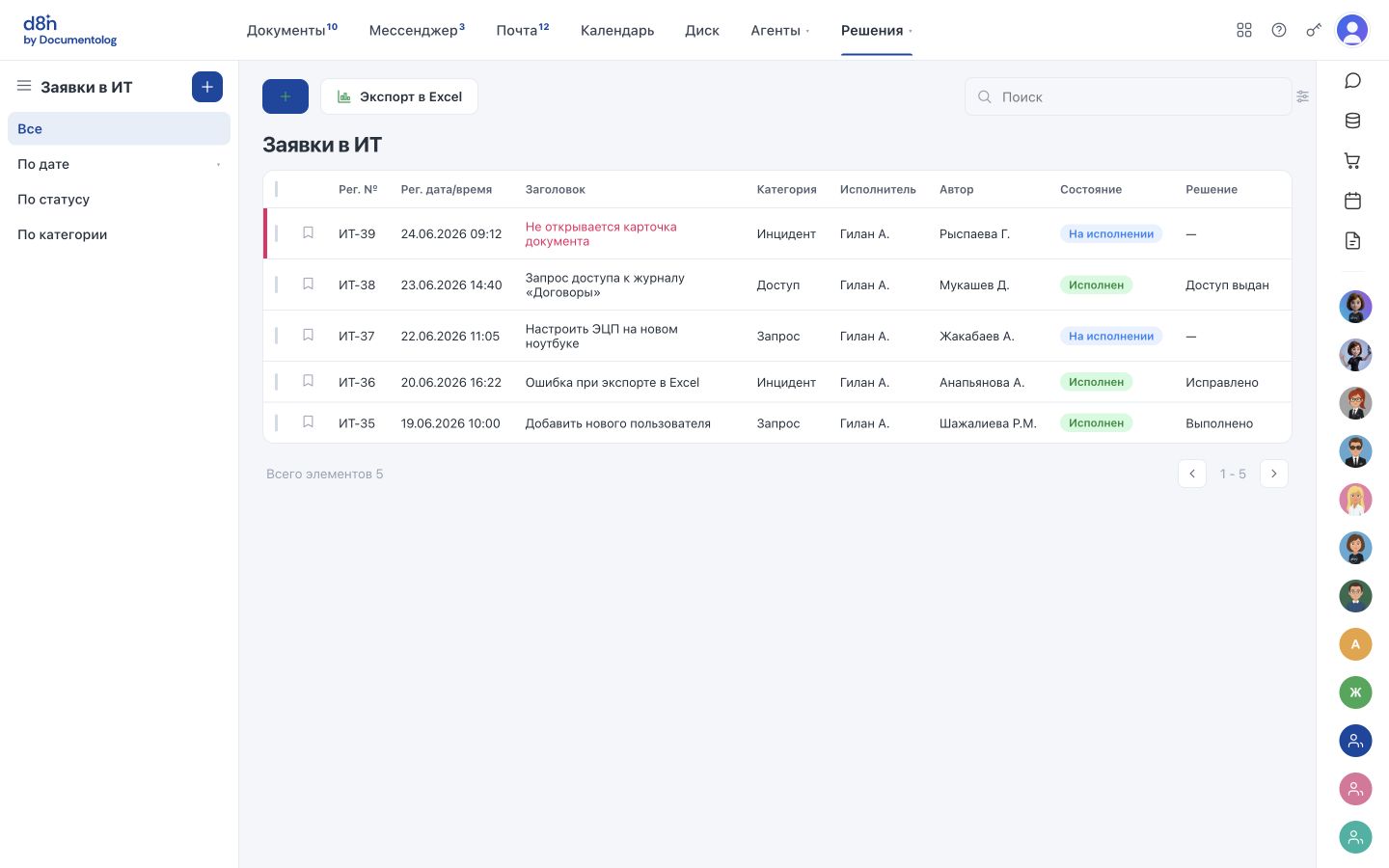The image size is (1389, 868).
Task: Sort by Состояние column header
Action: (1091, 189)
